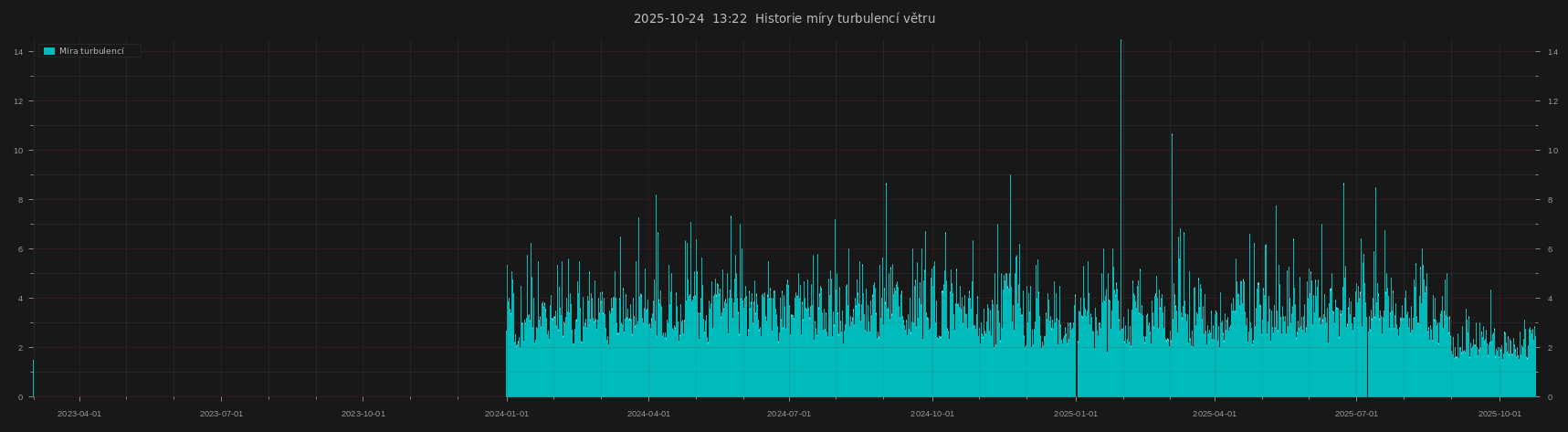Select the 2025-01-01 x-axis date label
Viewport: 1568px width, 432px height.
1076,414
